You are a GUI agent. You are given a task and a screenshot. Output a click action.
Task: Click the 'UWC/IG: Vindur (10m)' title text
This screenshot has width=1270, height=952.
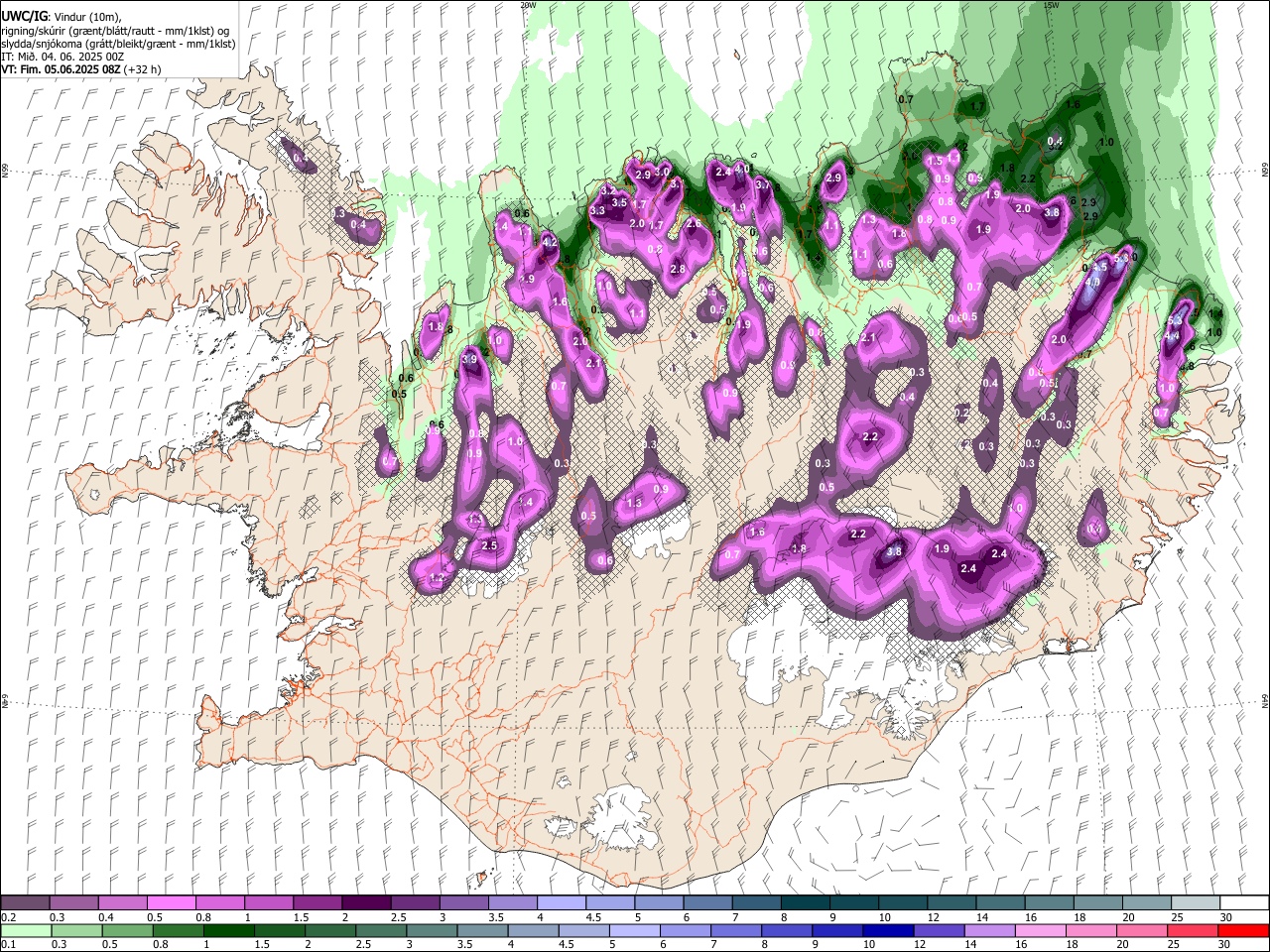tap(62, 17)
